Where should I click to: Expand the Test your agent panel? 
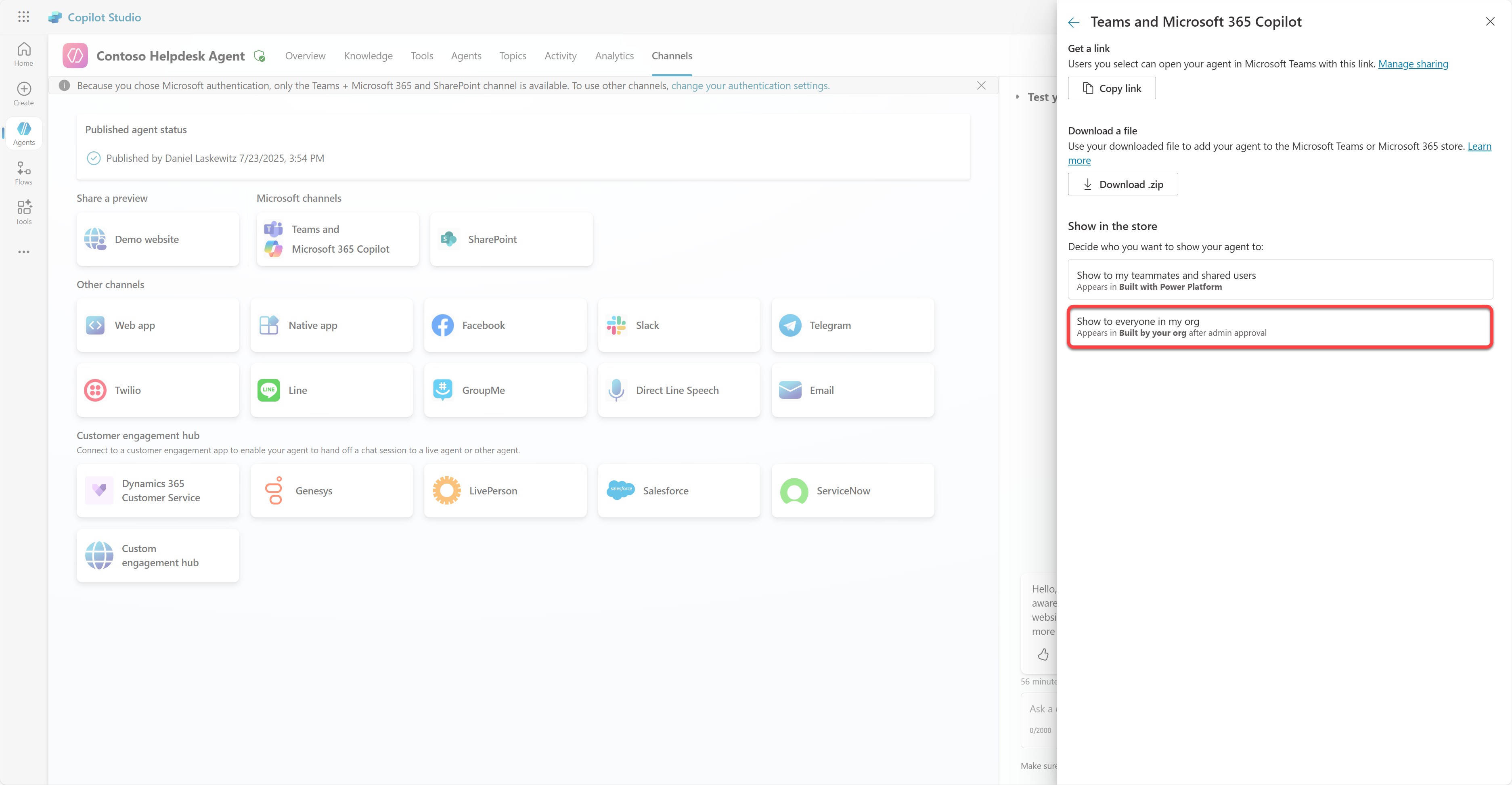(1018, 97)
